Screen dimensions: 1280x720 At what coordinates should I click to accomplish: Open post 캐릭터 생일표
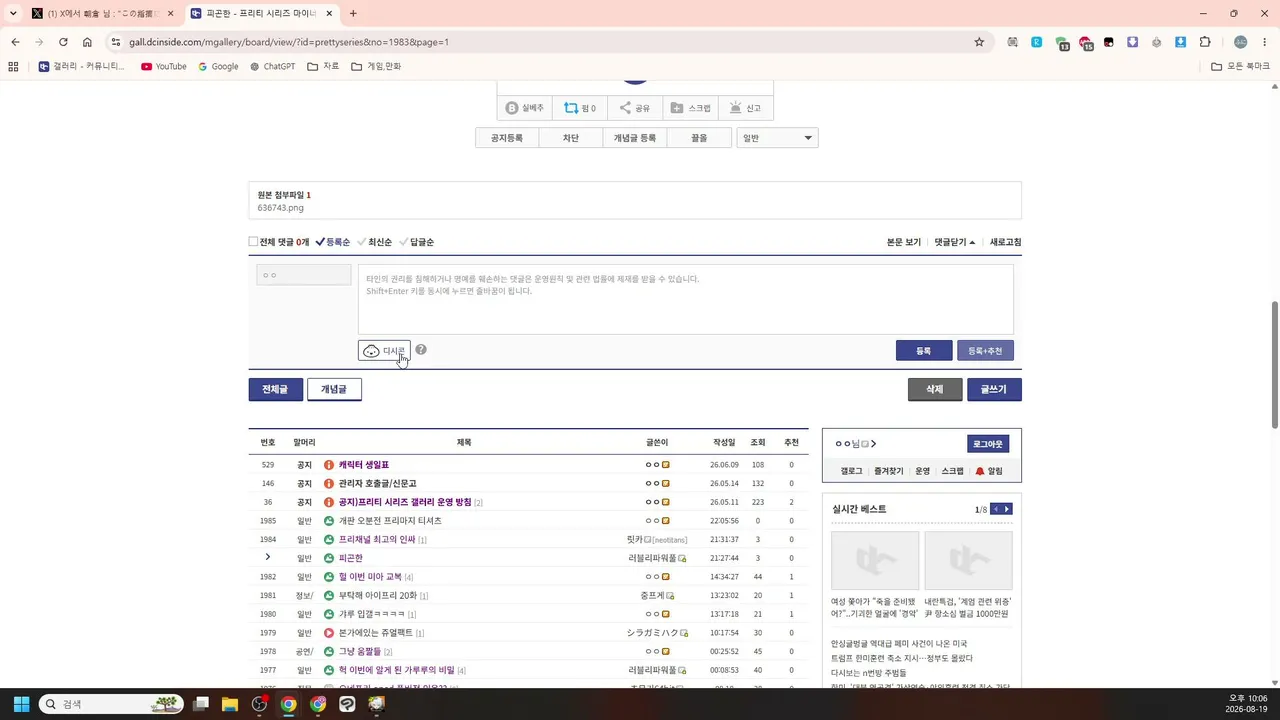coord(364,465)
